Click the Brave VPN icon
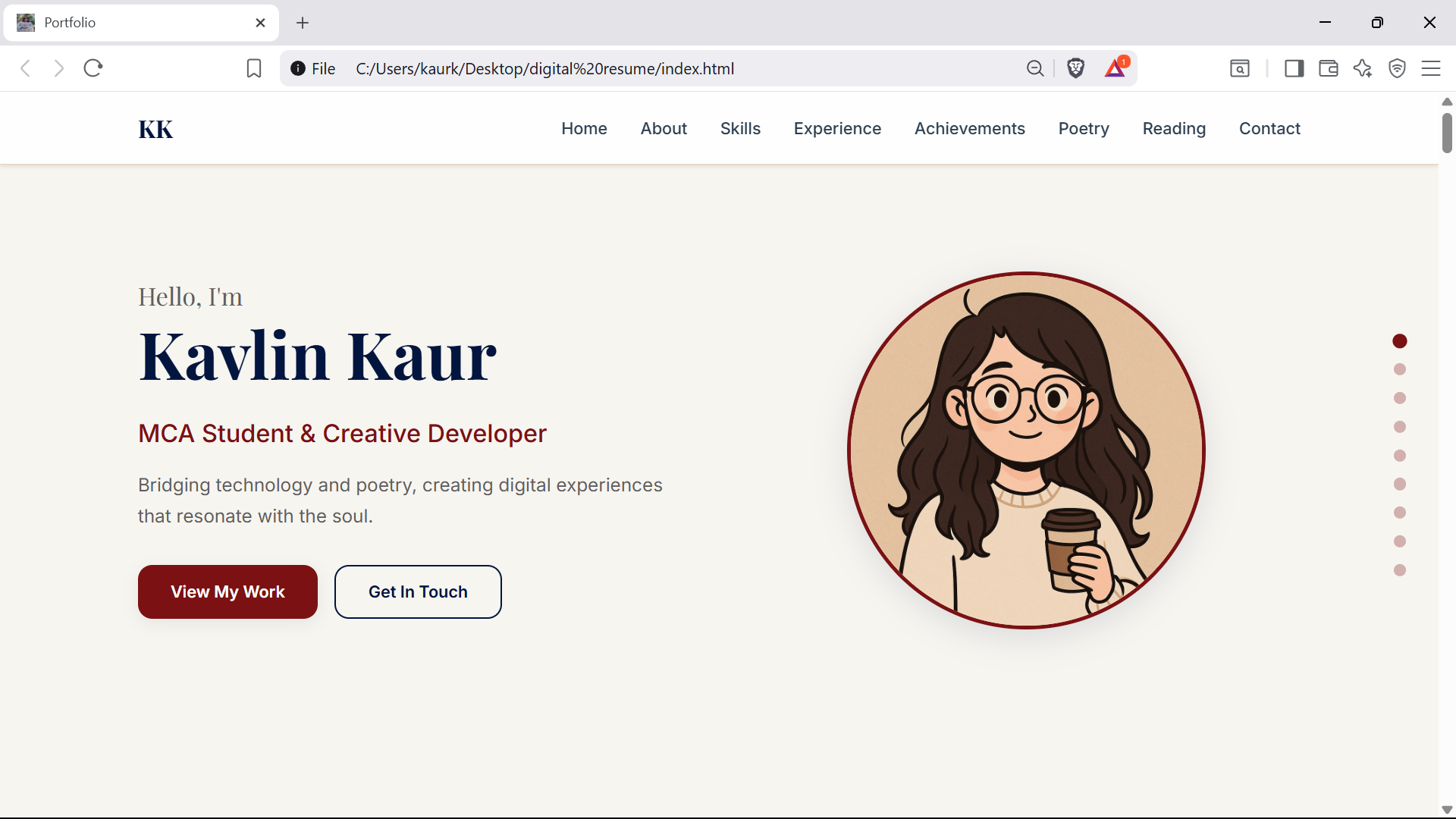1456x819 pixels. tap(1398, 68)
